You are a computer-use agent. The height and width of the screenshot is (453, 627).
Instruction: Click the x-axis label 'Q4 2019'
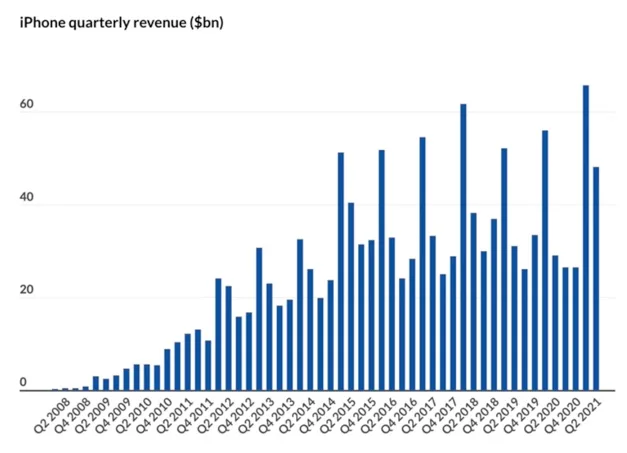point(522,416)
